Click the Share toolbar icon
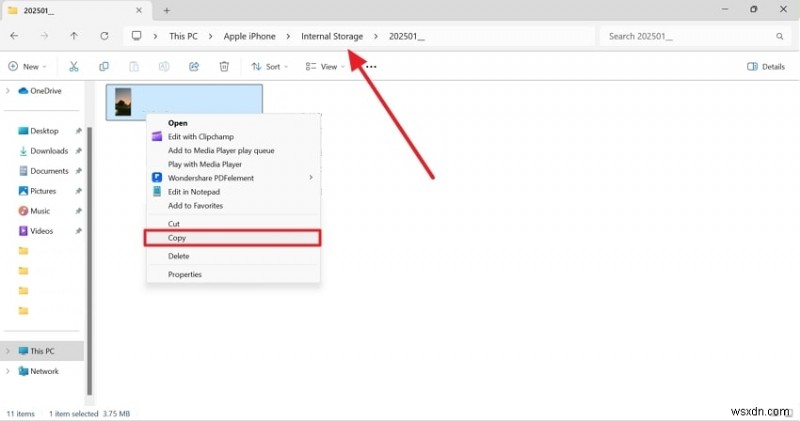800x421 pixels. 194,66
